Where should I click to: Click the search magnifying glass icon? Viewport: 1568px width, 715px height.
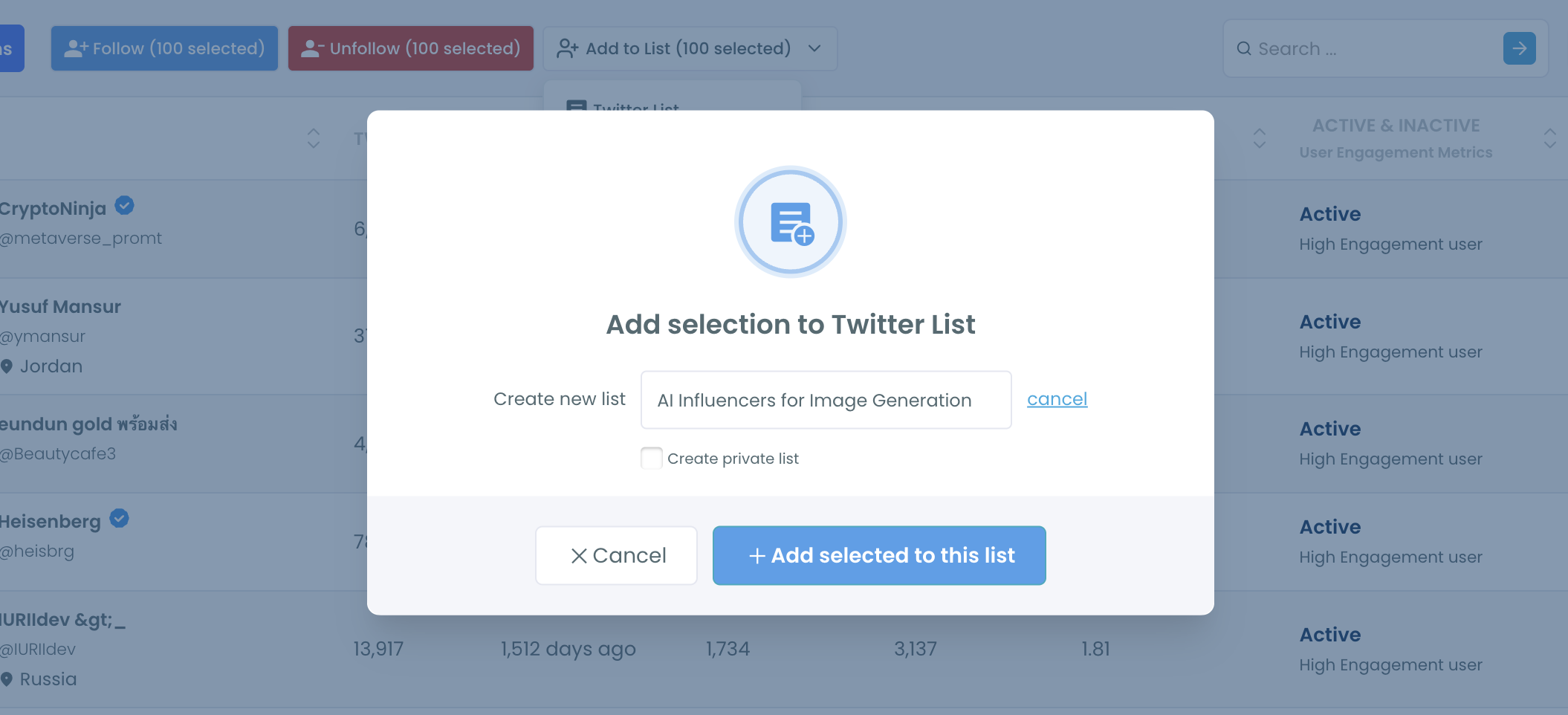[1244, 48]
